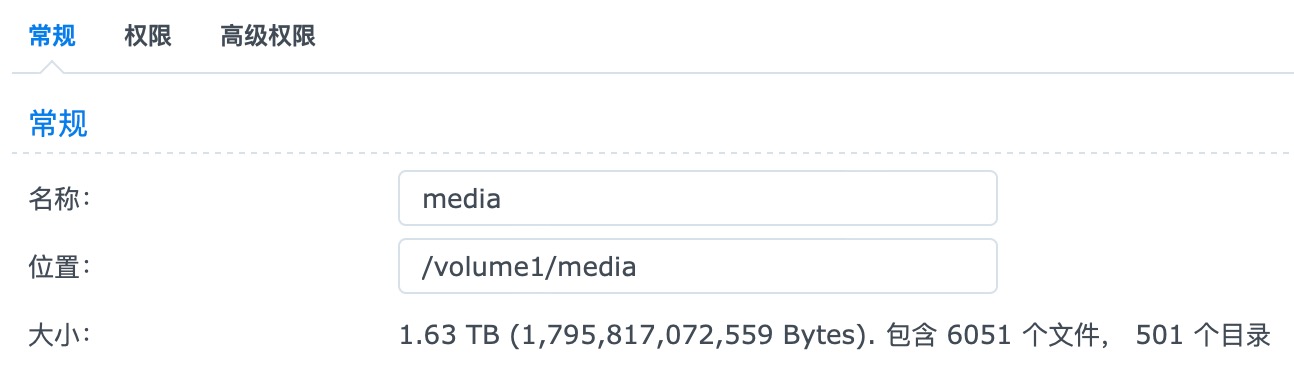
Task: Click the 常规 section heading
Action: click(x=58, y=124)
